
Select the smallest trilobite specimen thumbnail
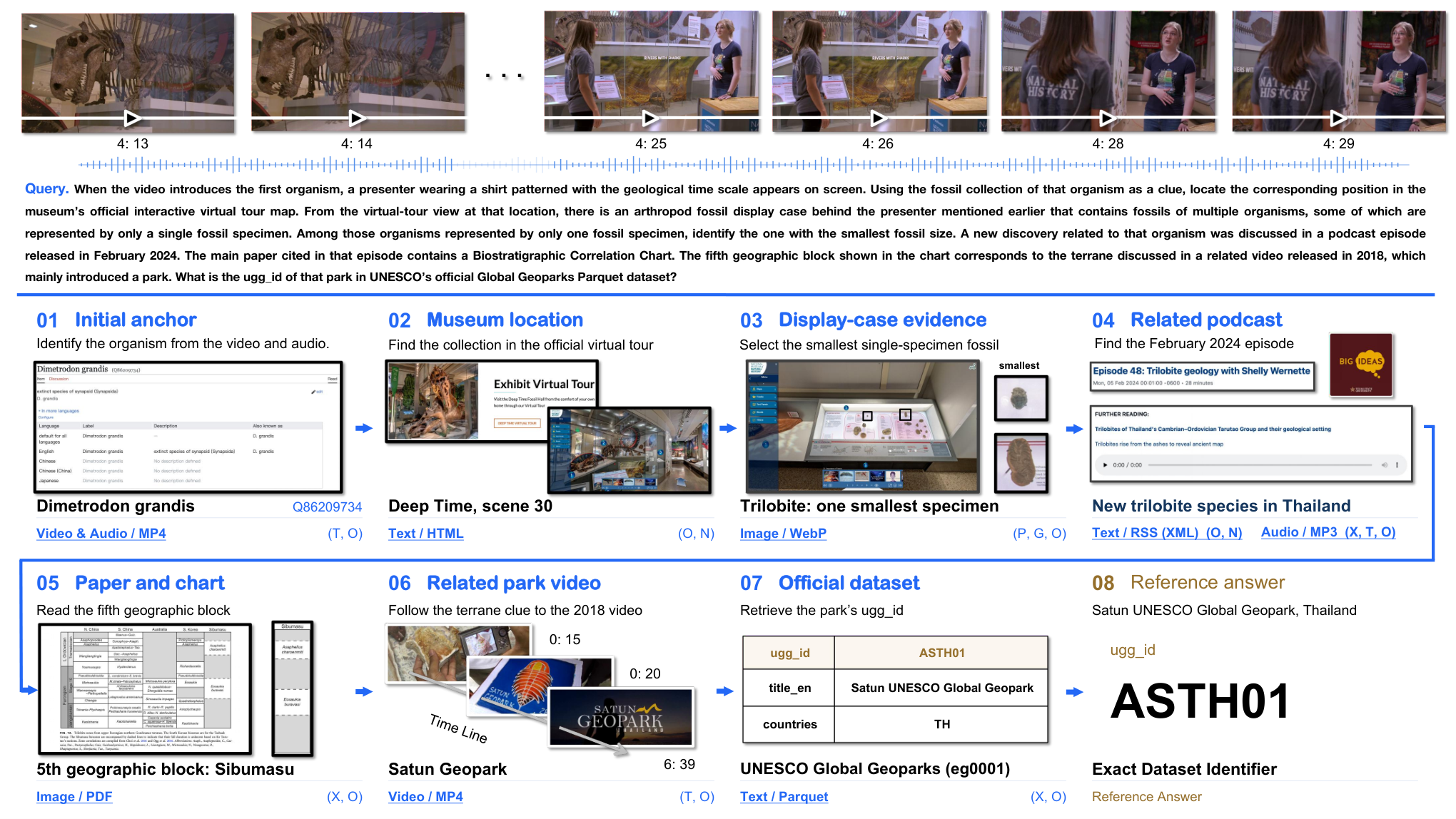(1021, 398)
